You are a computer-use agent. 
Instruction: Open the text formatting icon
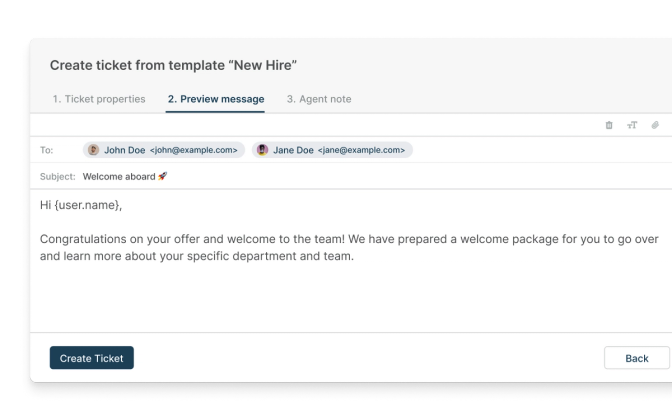[632, 125]
